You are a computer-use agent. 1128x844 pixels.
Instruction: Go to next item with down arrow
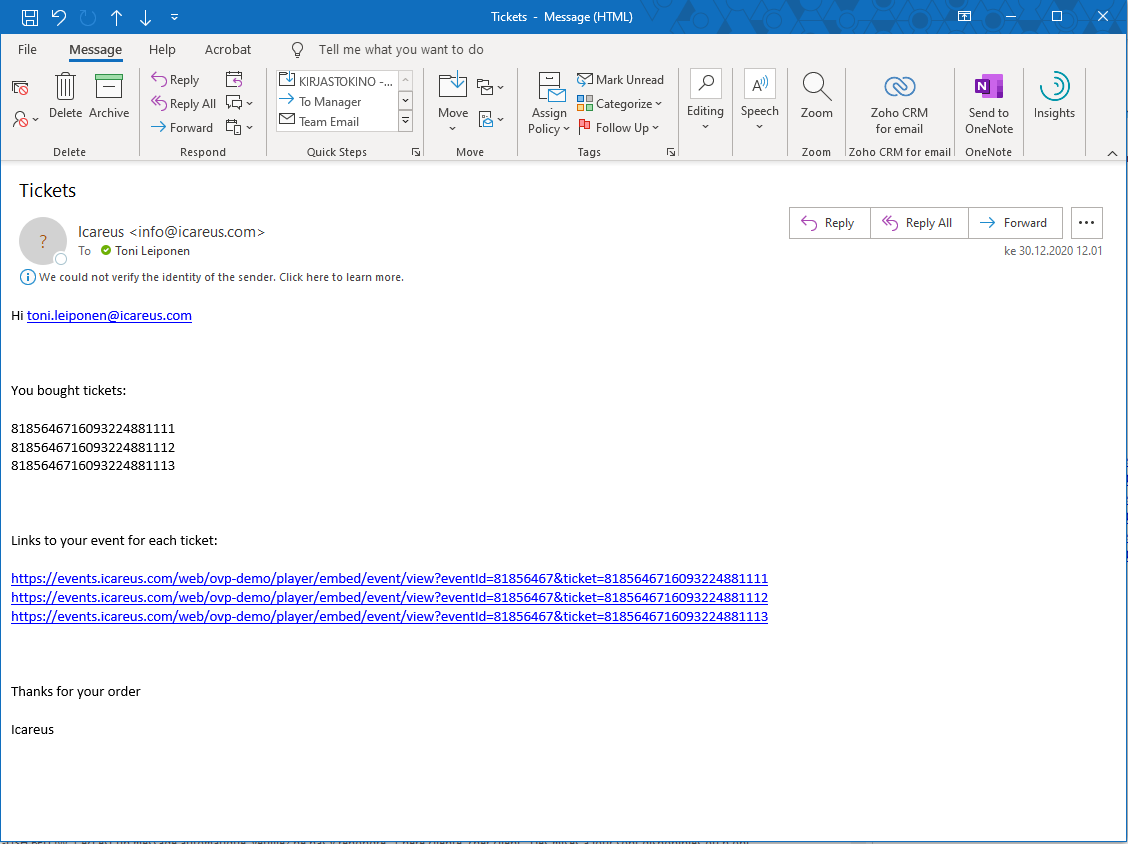145,17
